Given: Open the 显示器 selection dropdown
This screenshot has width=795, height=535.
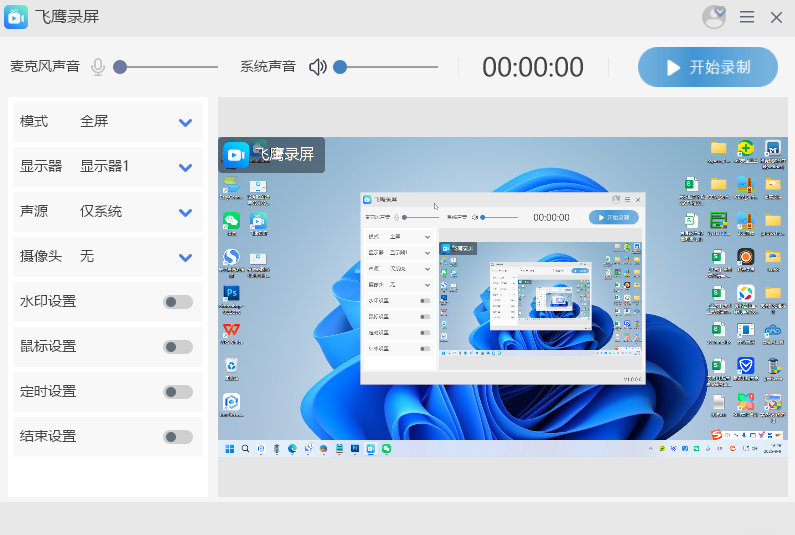Looking at the screenshot, I should click(185, 167).
